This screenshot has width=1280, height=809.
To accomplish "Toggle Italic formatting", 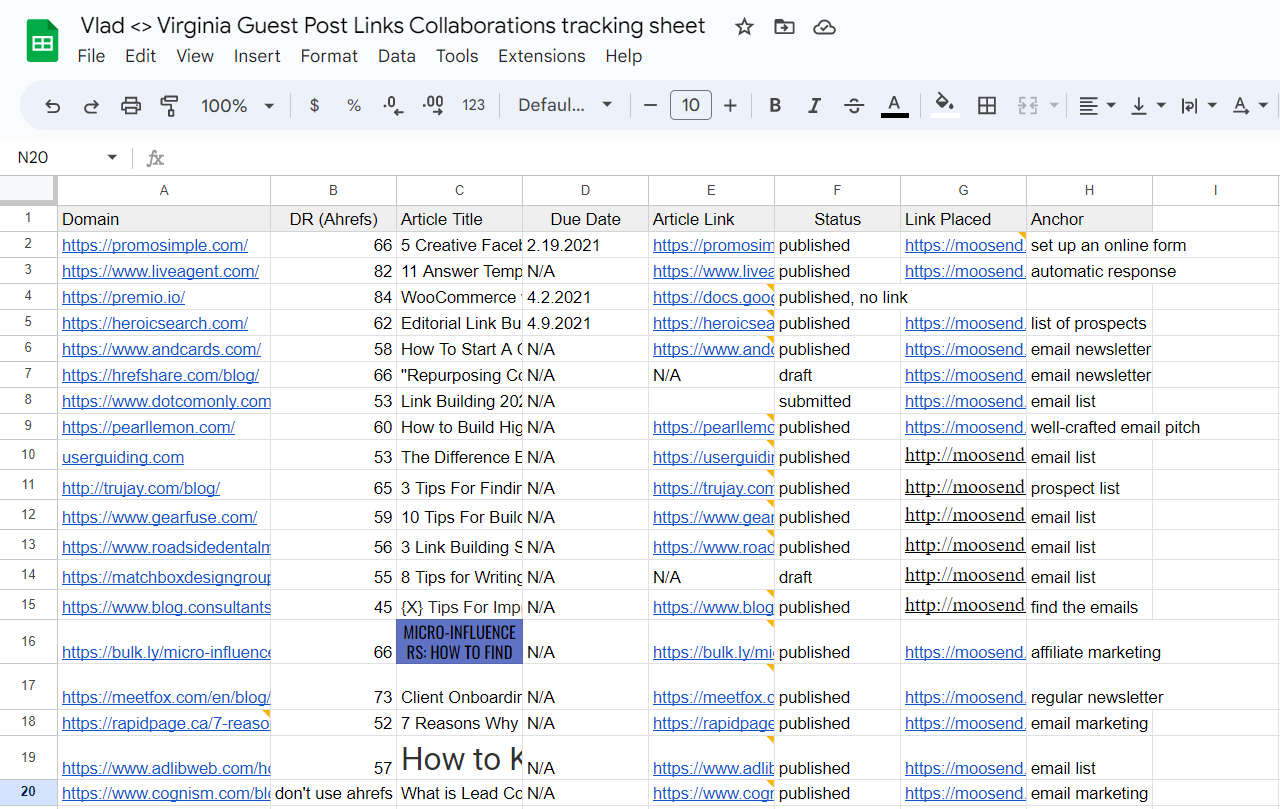I will pyautogui.click(x=814, y=105).
